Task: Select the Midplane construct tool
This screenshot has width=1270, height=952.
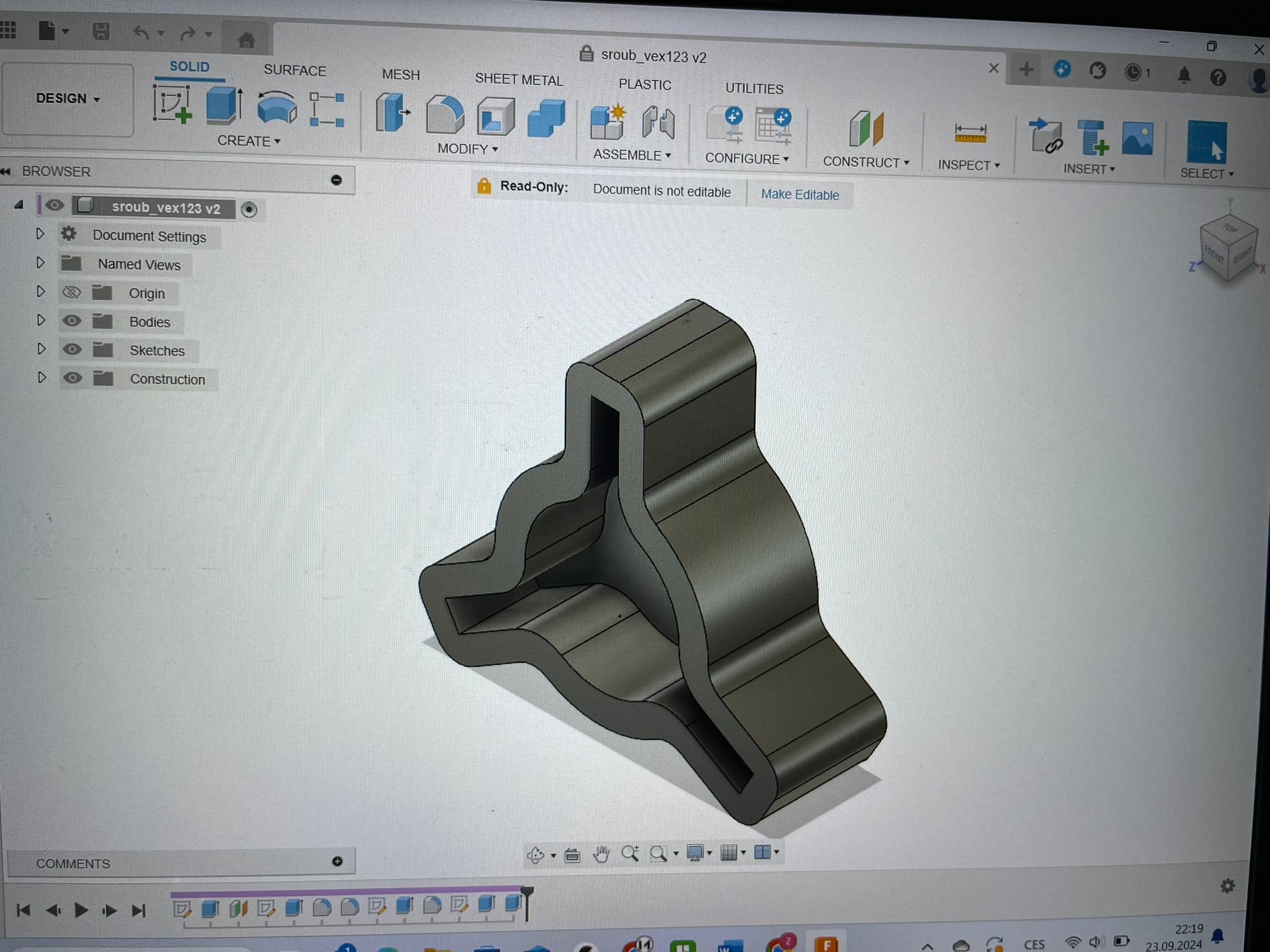Action: point(866,129)
